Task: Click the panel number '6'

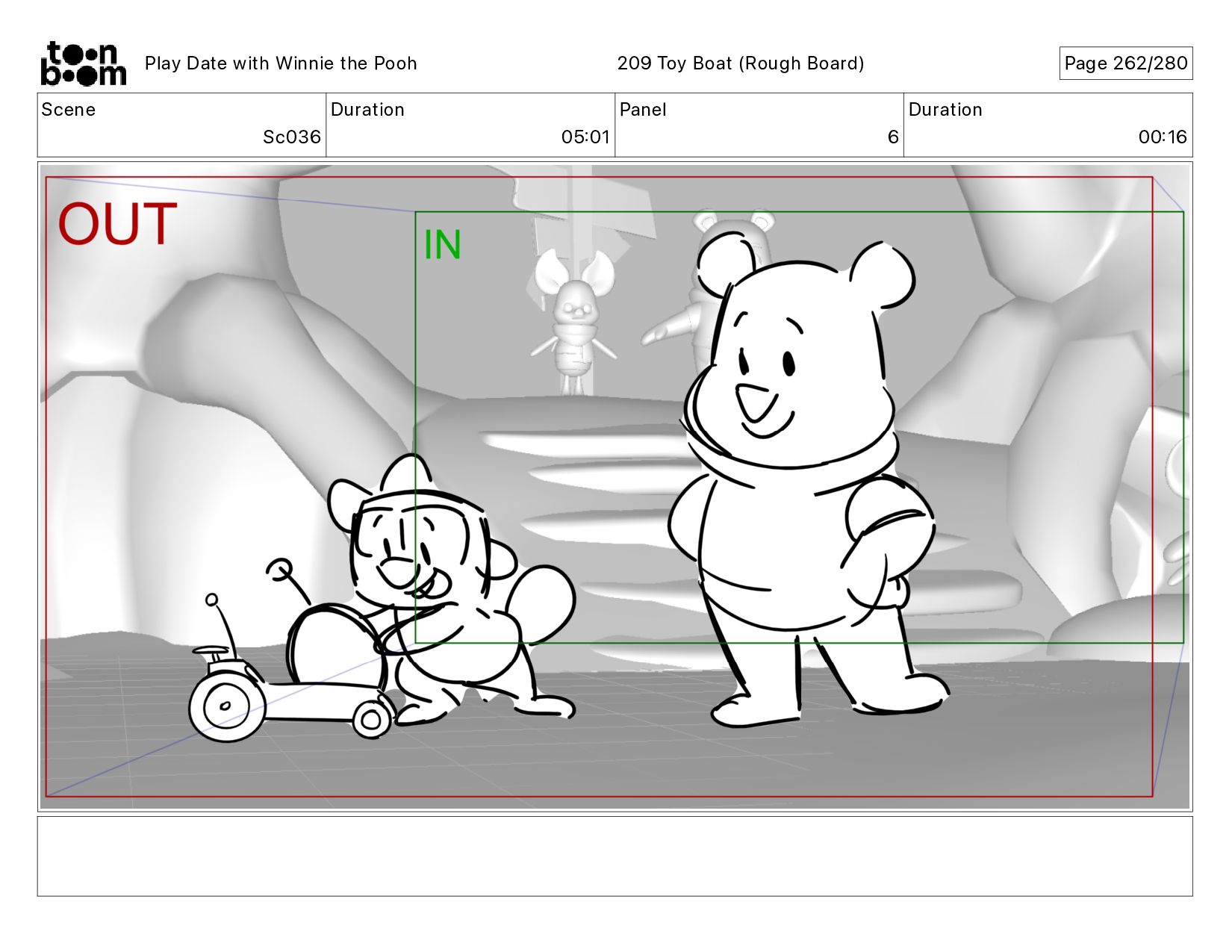Action: coord(893,137)
